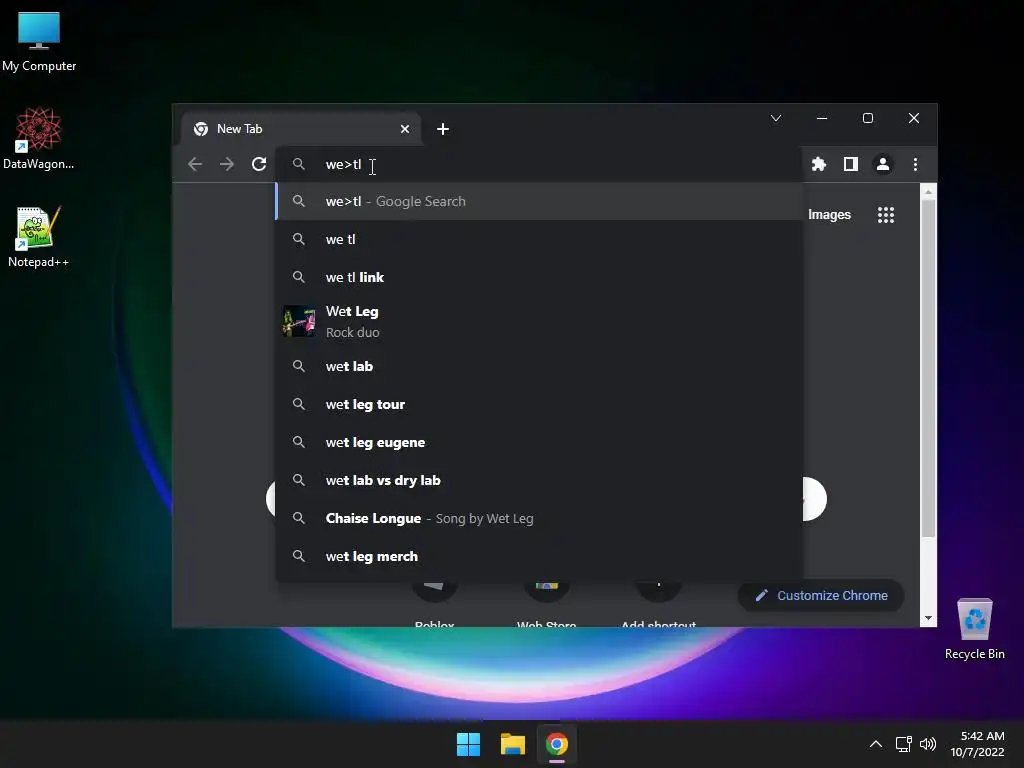Show hidden system tray icons
Screen dimensions: 1024x768
pos(876,744)
